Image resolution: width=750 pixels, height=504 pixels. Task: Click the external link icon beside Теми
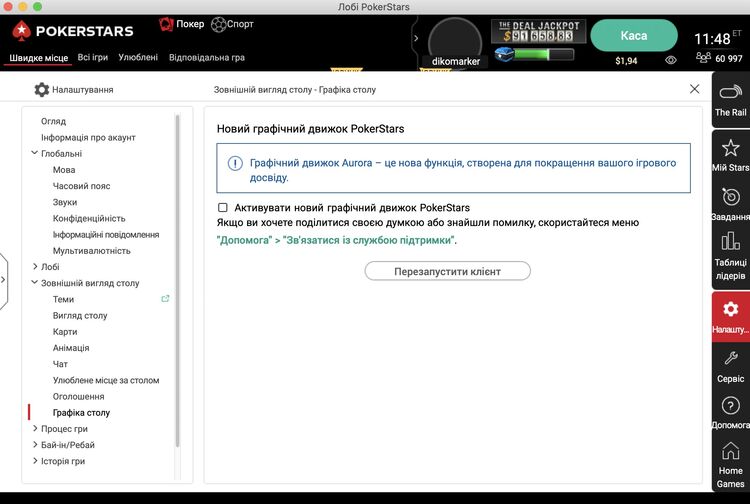[165, 299]
